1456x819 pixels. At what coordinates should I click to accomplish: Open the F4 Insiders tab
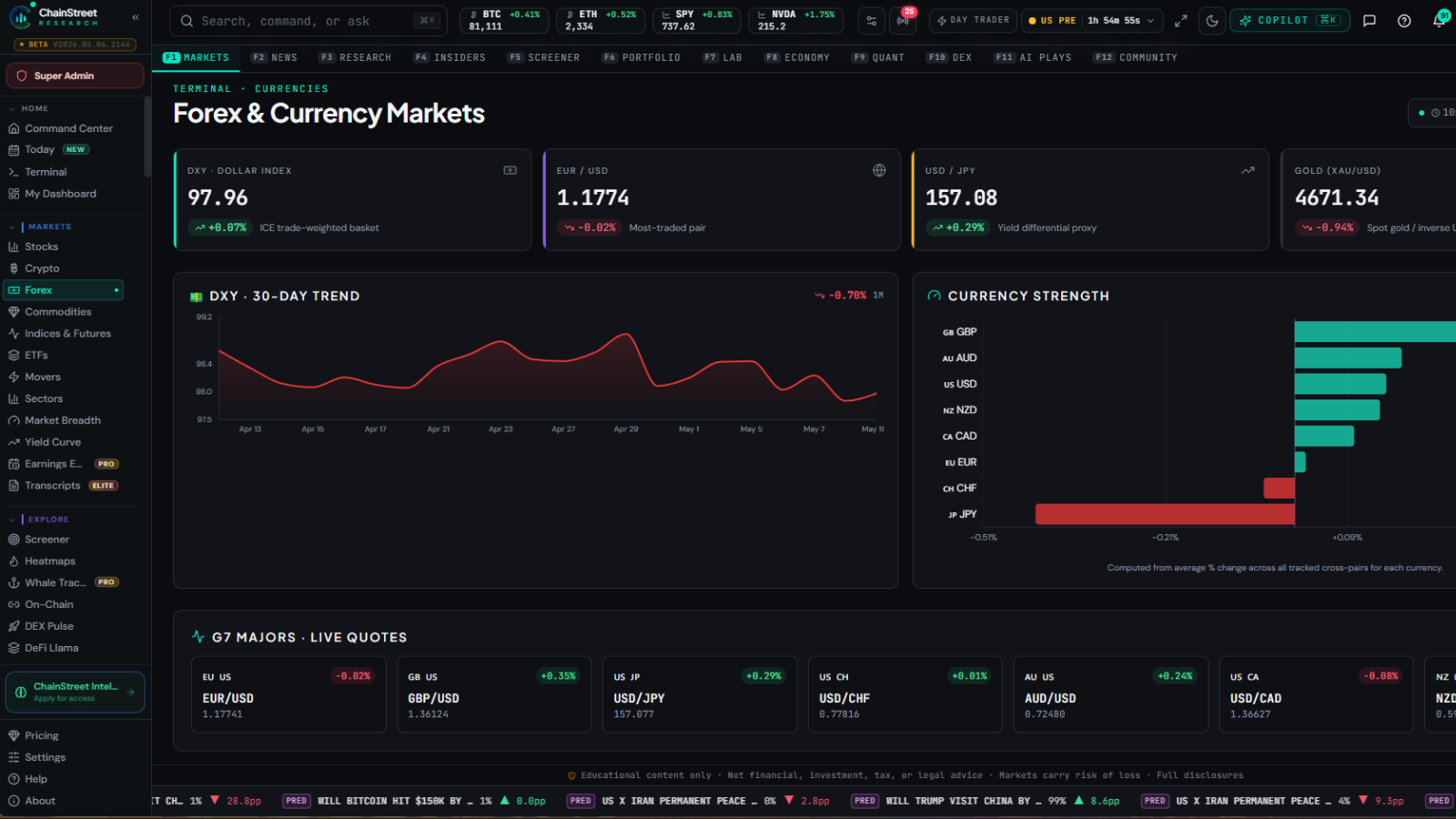click(450, 57)
